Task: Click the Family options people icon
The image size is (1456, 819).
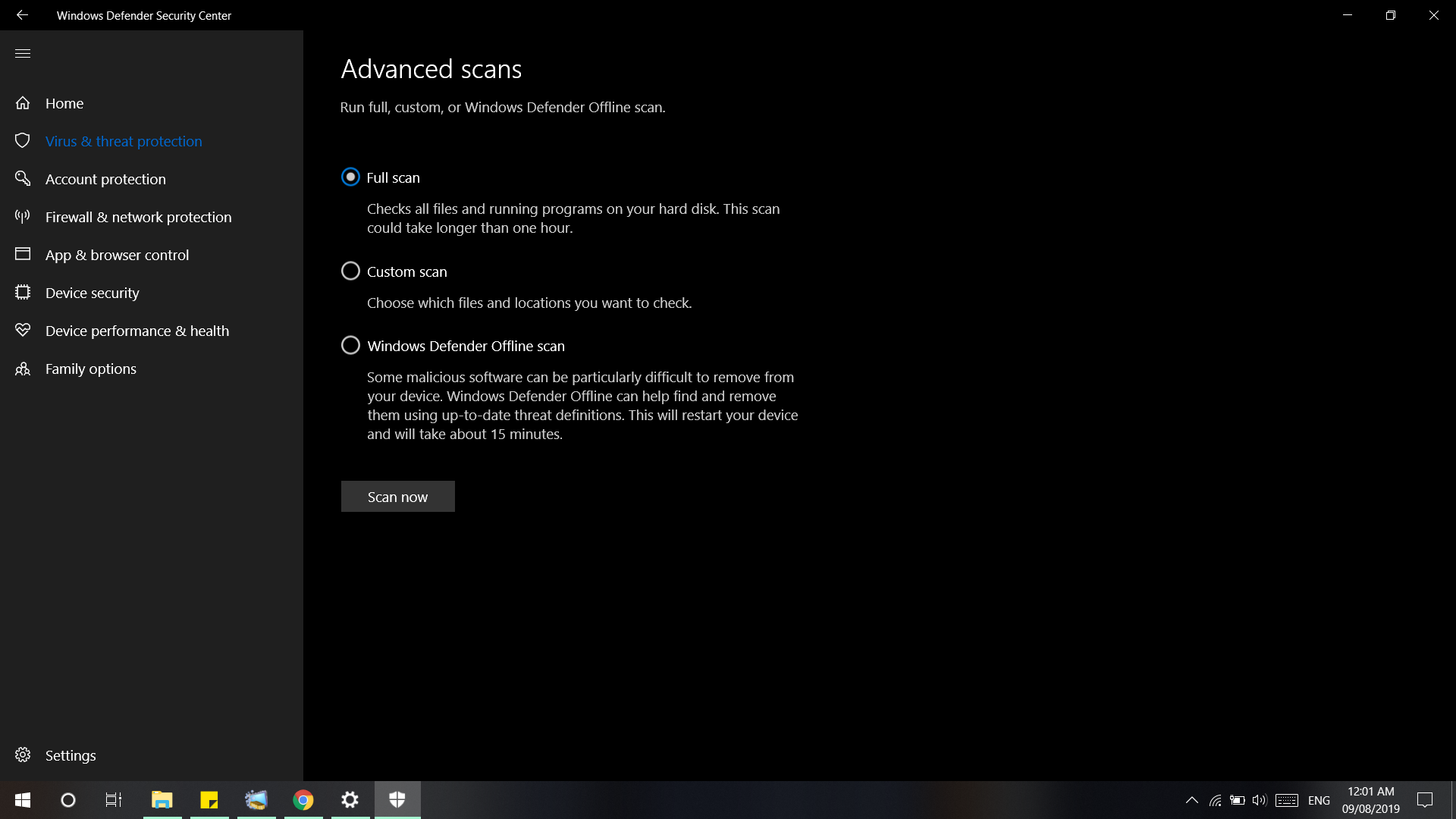Action: tap(23, 369)
